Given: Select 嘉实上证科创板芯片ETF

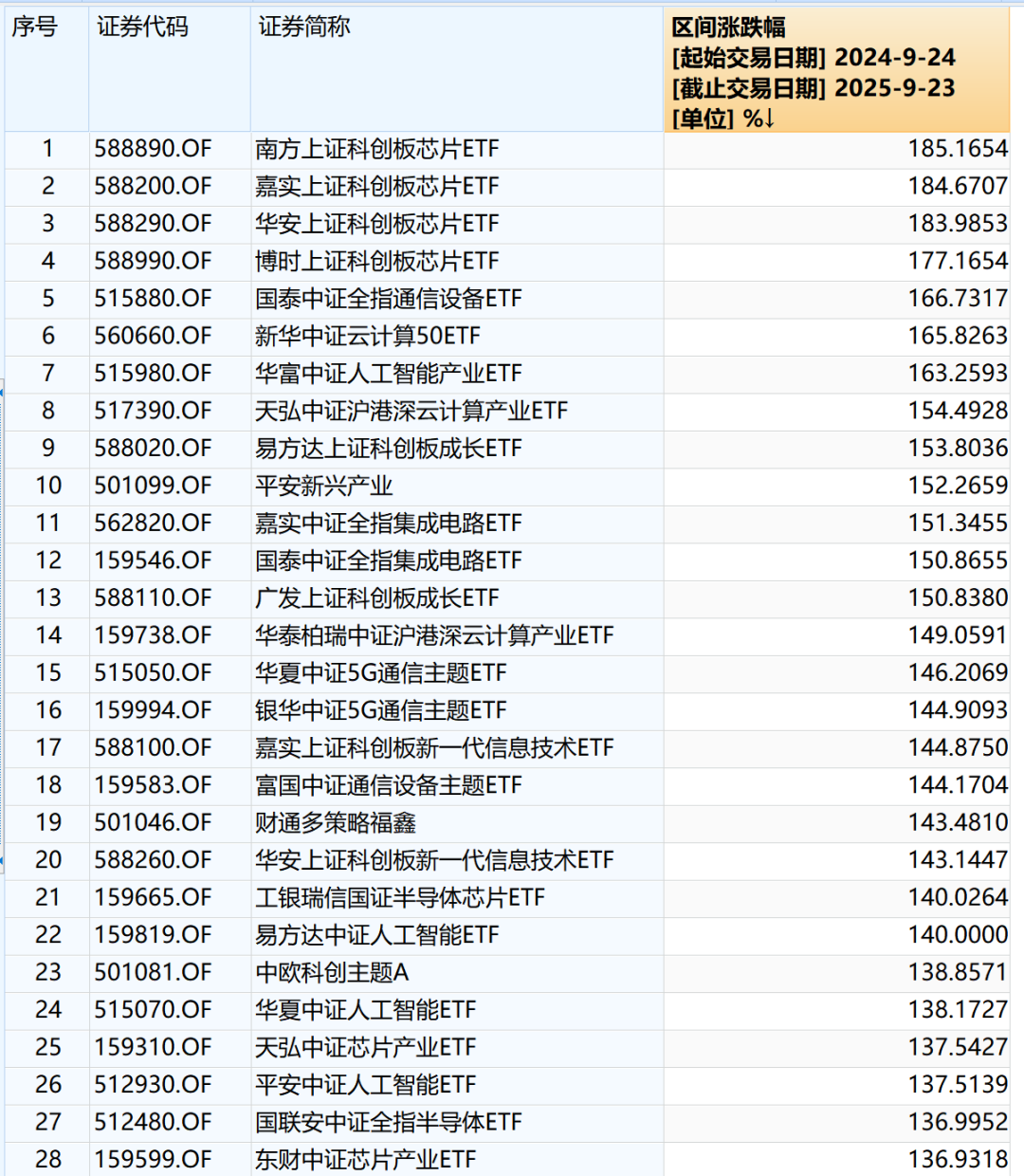Looking at the screenshot, I should coord(376,186).
